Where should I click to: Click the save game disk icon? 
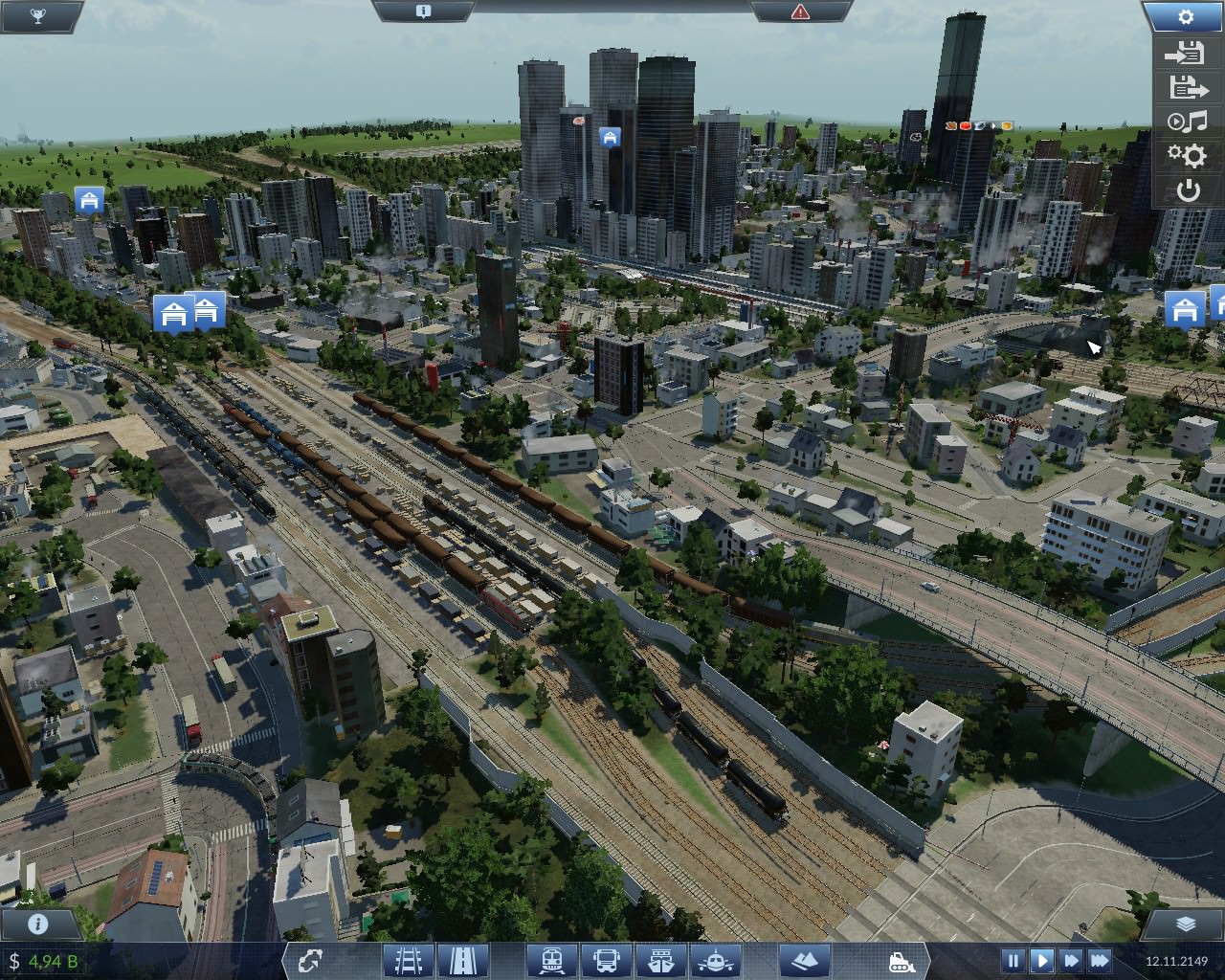[1188, 54]
